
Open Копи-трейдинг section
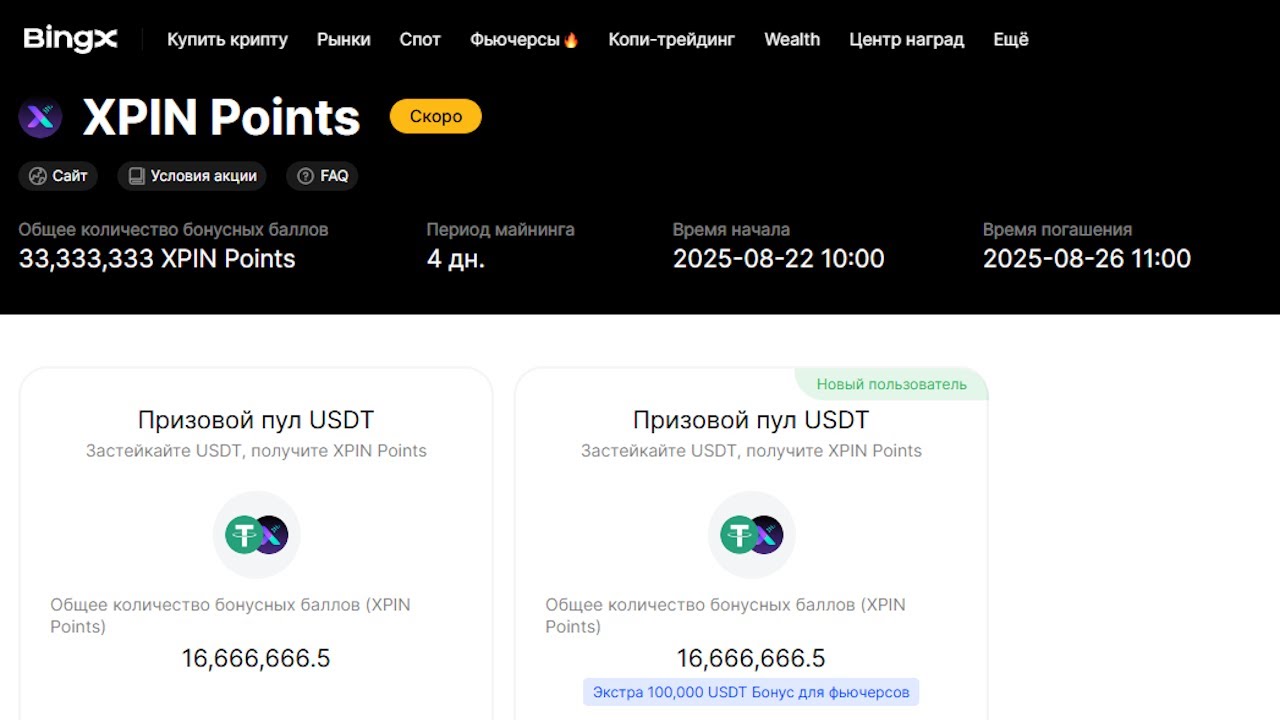(x=671, y=40)
